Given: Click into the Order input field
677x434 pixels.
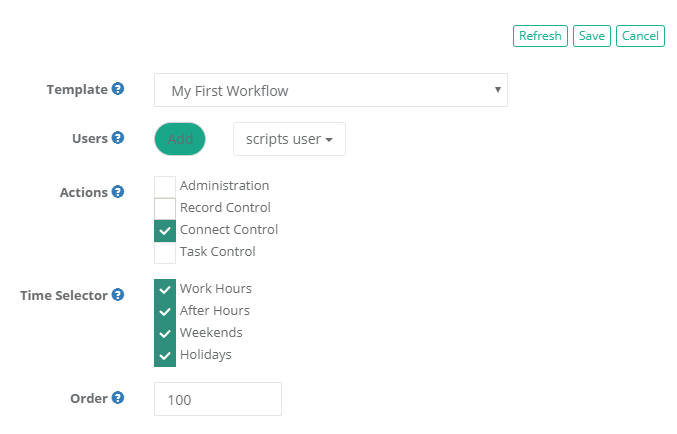Looking at the screenshot, I should coord(218,399).
